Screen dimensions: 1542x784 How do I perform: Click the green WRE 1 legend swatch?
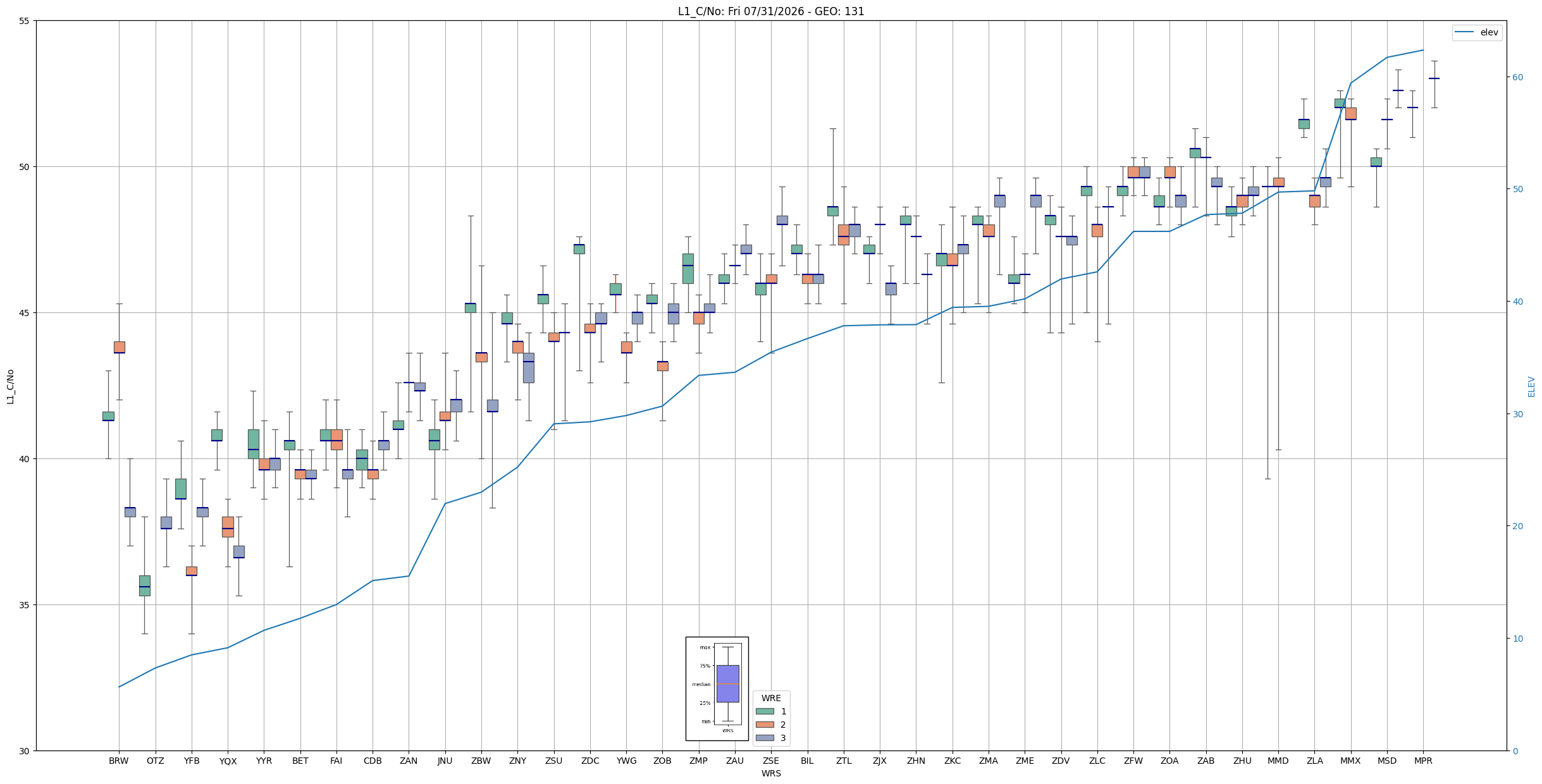tap(765, 711)
